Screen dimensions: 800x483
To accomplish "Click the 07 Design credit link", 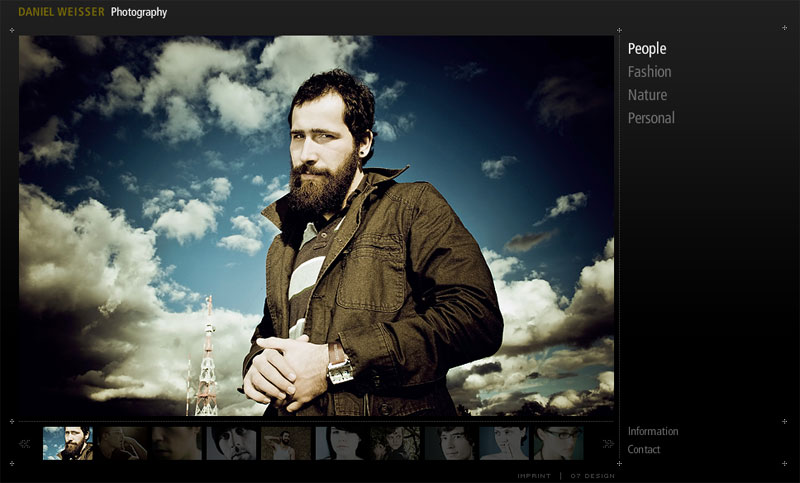I will coord(592,476).
